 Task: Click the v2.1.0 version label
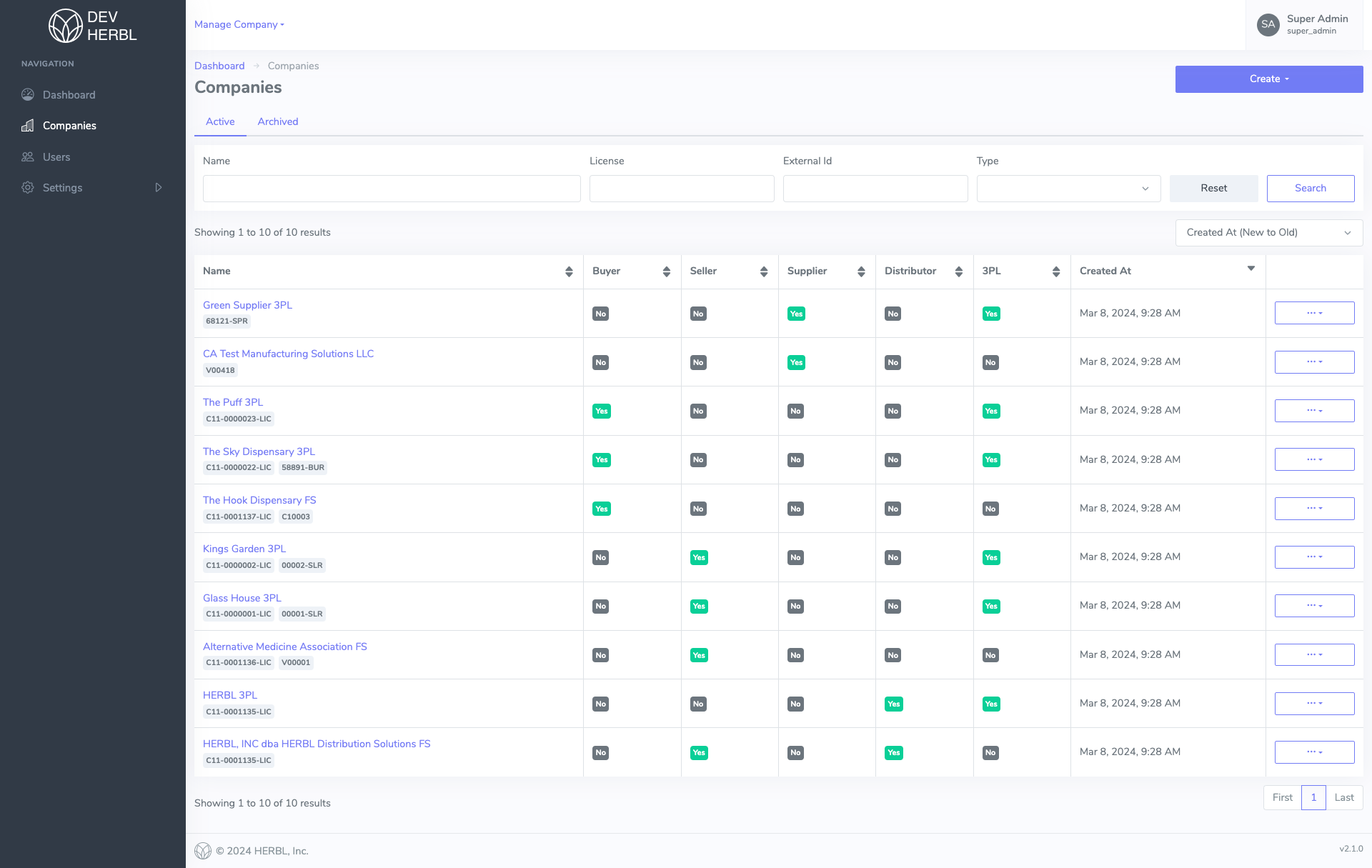1351,849
